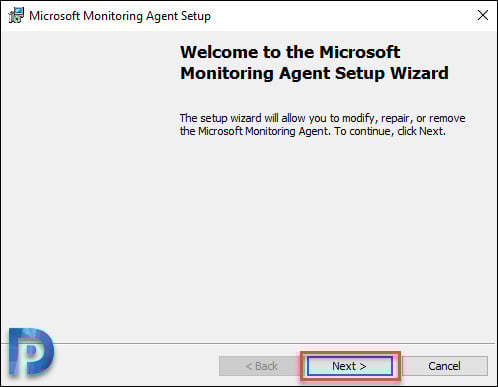This screenshot has height=387, width=498.
Task: Click the word "Wizard" in the heading
Action: pos(419,73)
